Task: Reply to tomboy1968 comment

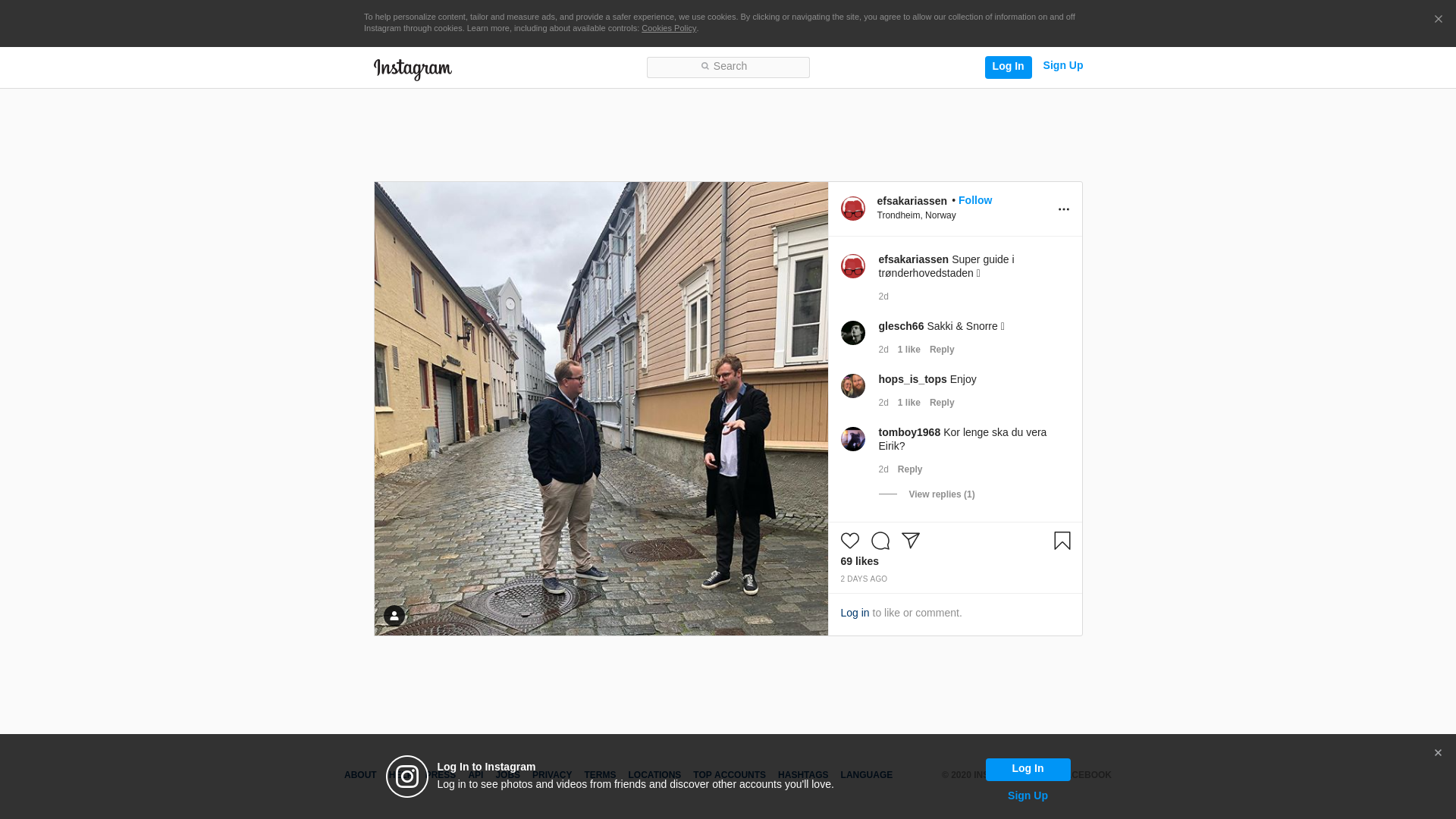Action: tap(910, 469)
